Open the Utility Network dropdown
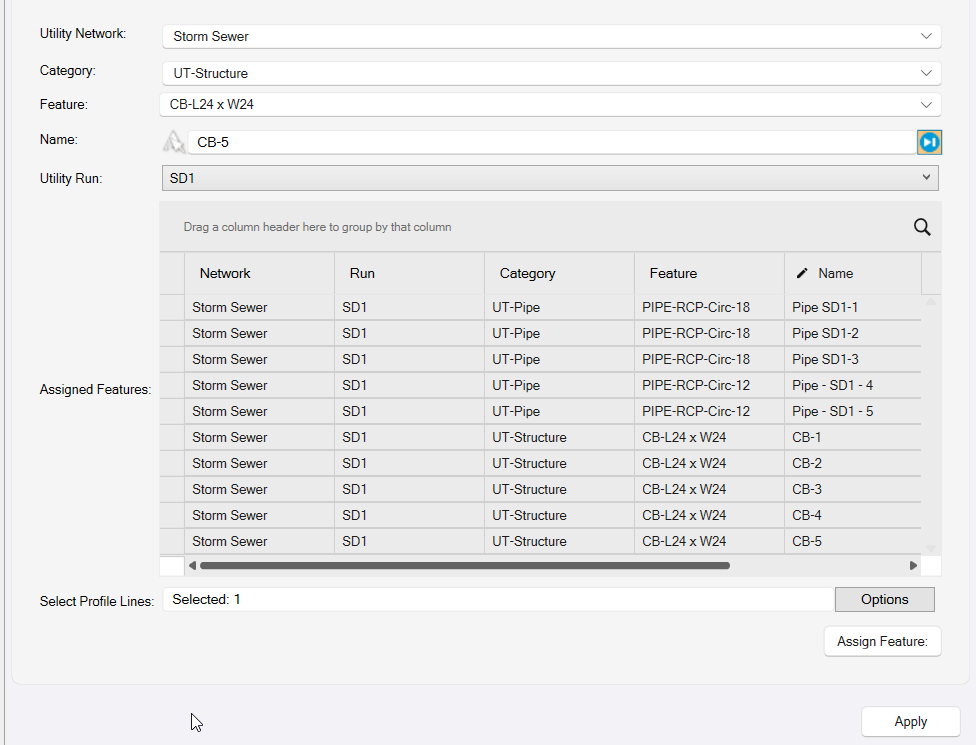The image size is (976, 745). 551,36
